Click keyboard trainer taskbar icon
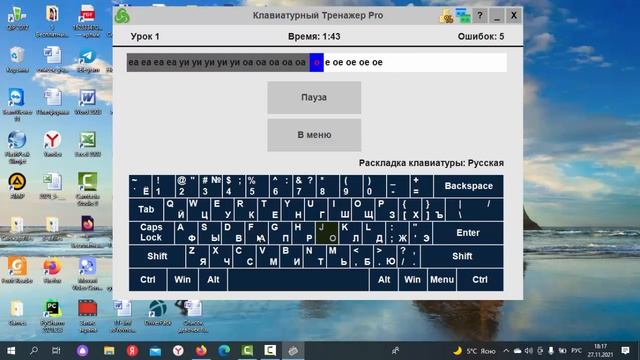 [293, 351]
